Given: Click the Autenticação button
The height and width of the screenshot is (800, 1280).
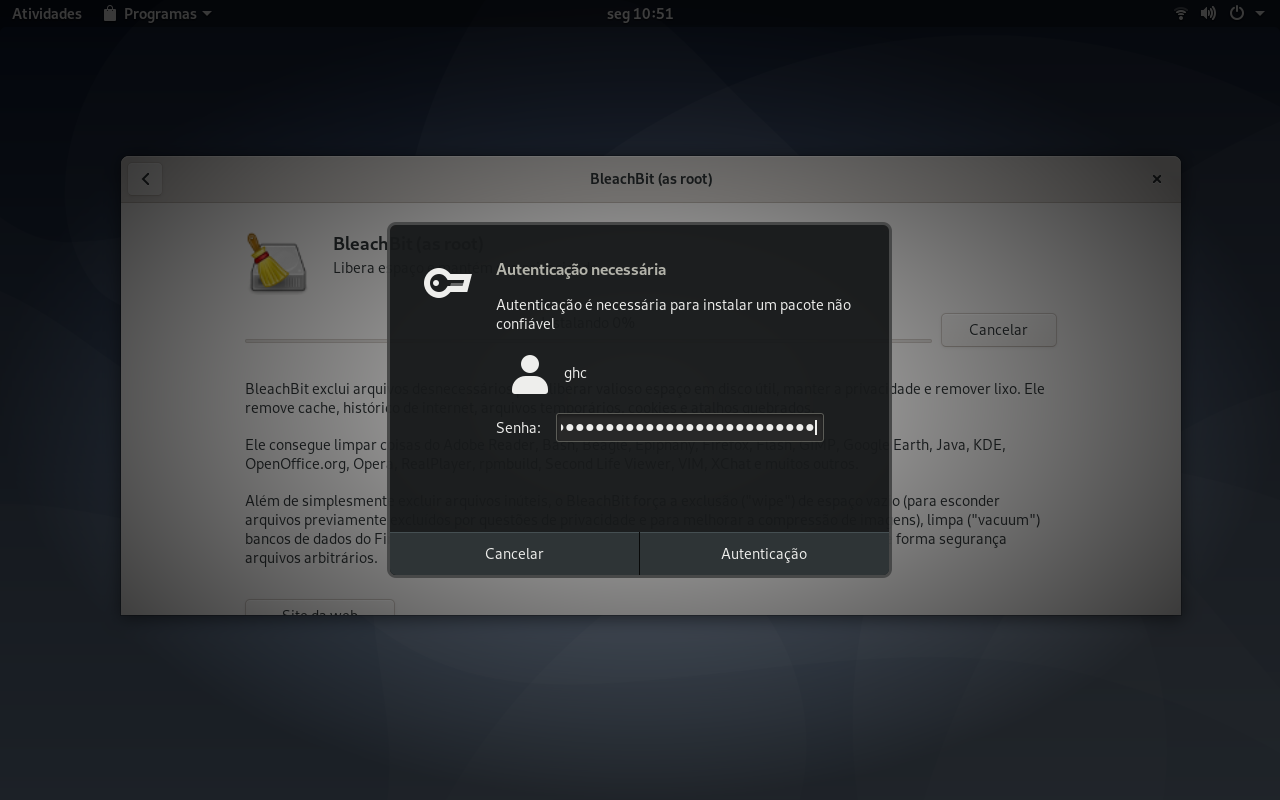Looking at the screenshot, I should [764, 553].
